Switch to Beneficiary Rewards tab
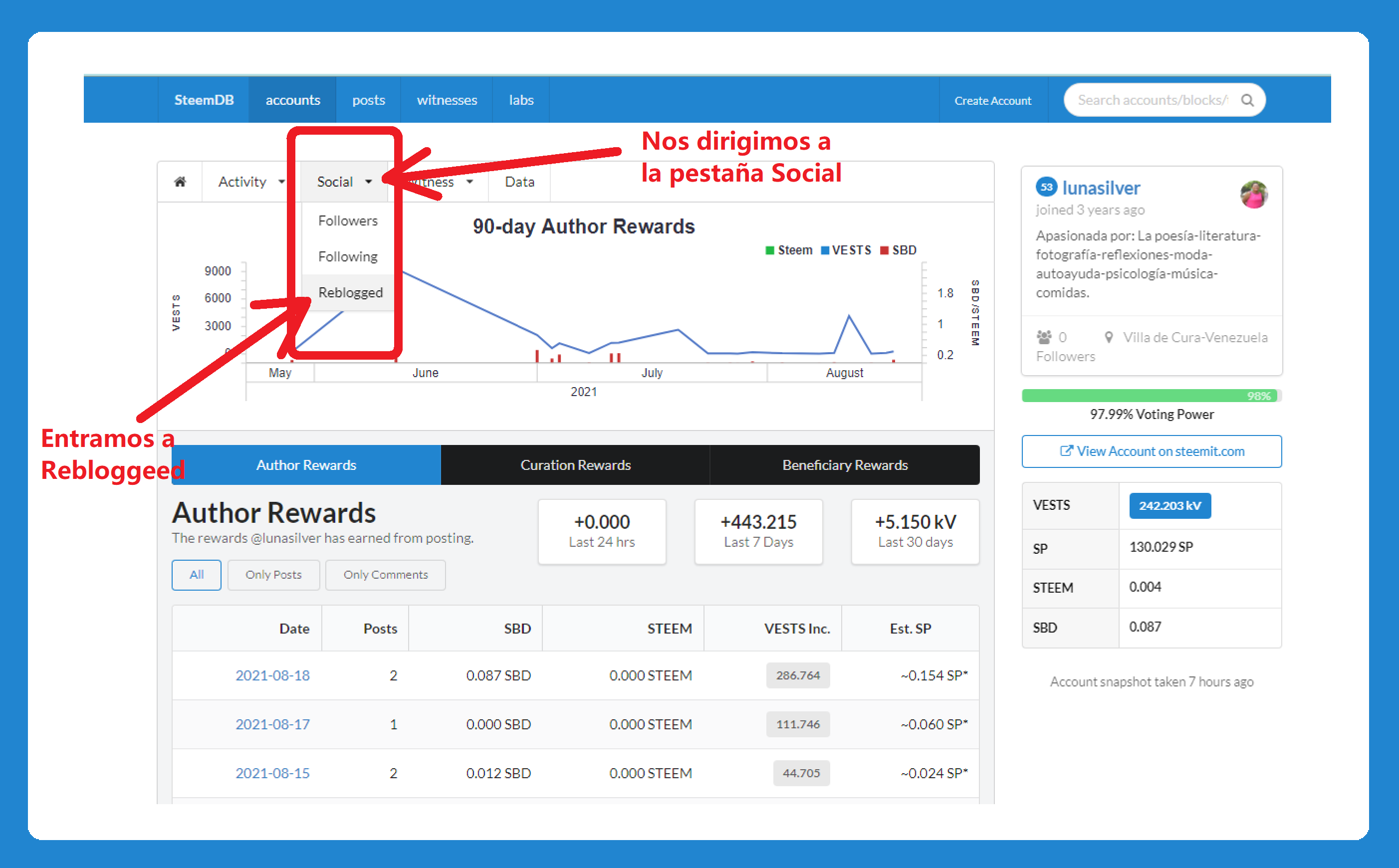The image size is (1399, 868). [x=845, y=465]
